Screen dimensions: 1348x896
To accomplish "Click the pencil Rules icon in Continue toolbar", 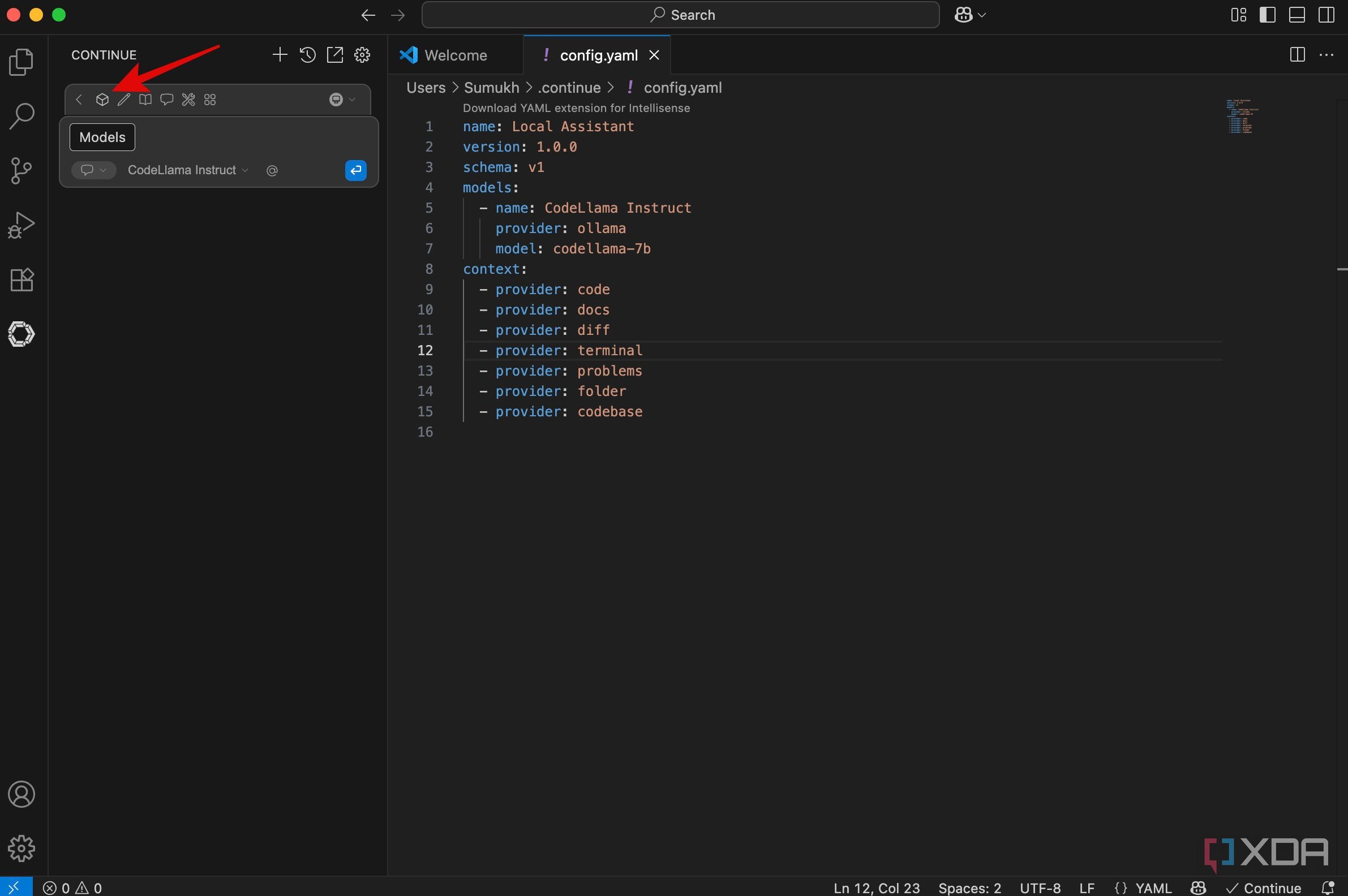I will coord(124,100).
